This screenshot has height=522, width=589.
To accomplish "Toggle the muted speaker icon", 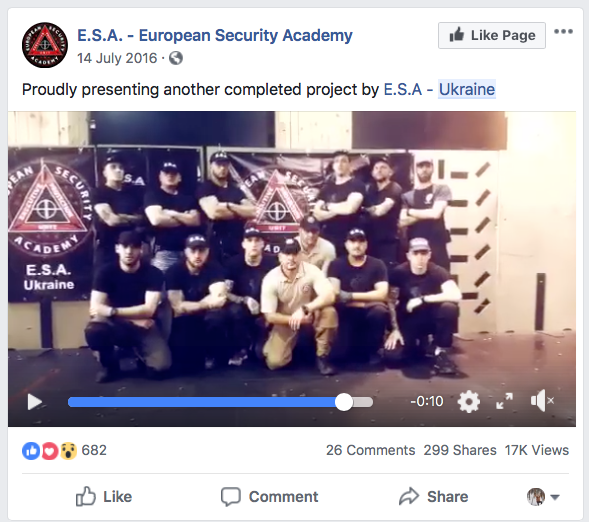I will (x=542, y=401).
